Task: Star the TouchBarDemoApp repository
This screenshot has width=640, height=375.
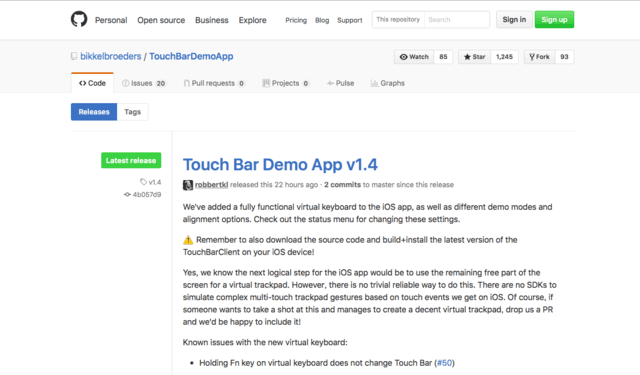Action: [474, 57]
